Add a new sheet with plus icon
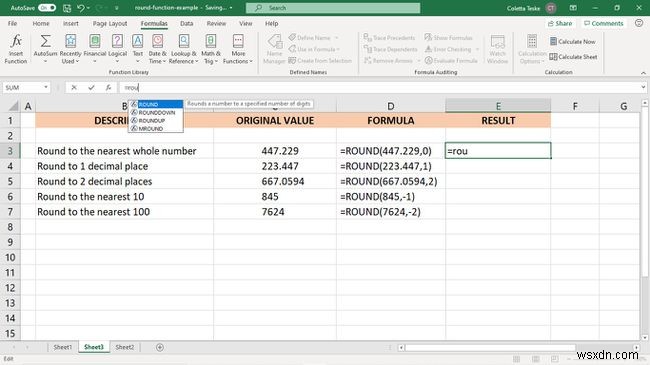 (x=160, y=347)
